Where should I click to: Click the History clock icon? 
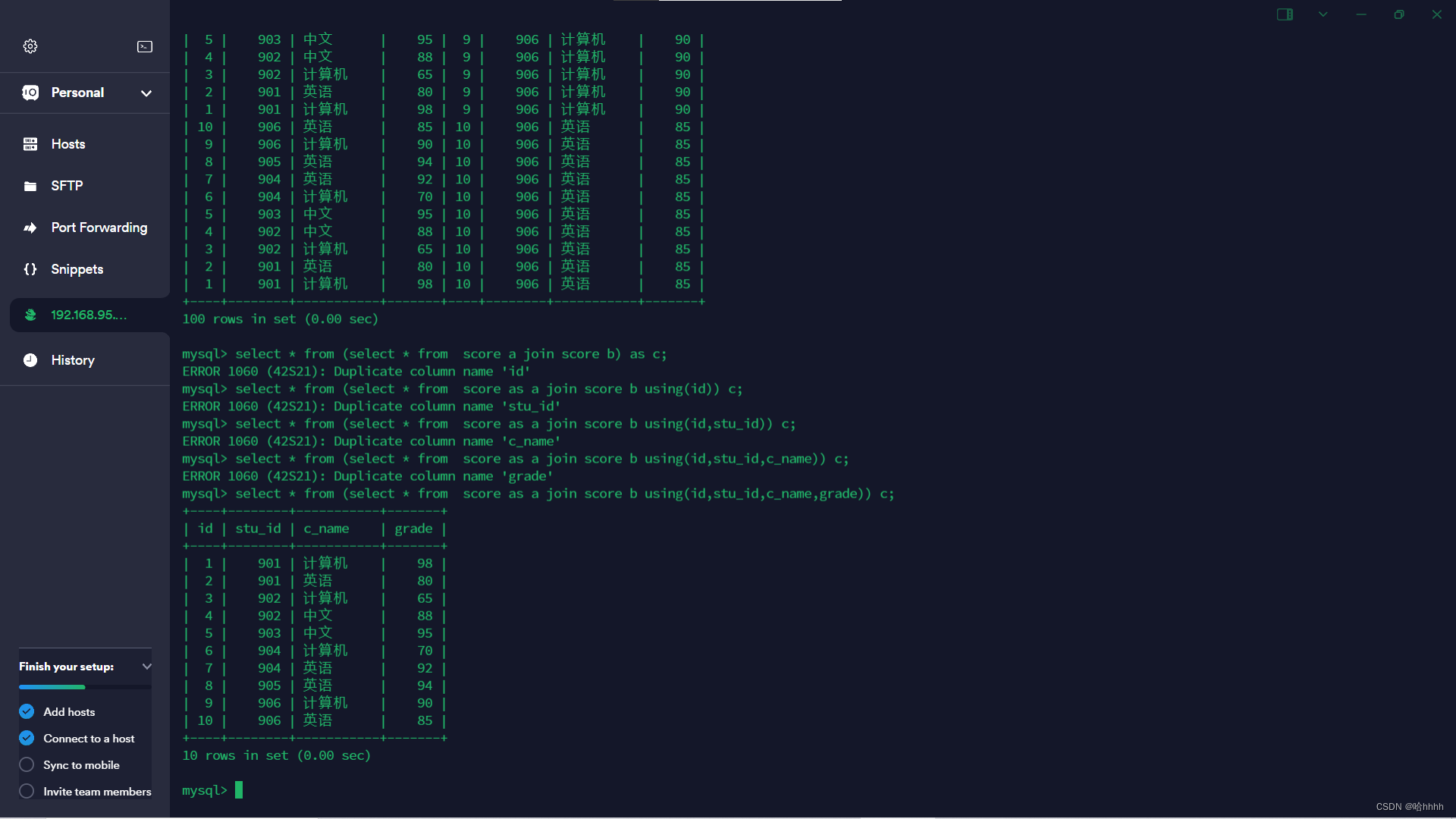click(30, 360)
